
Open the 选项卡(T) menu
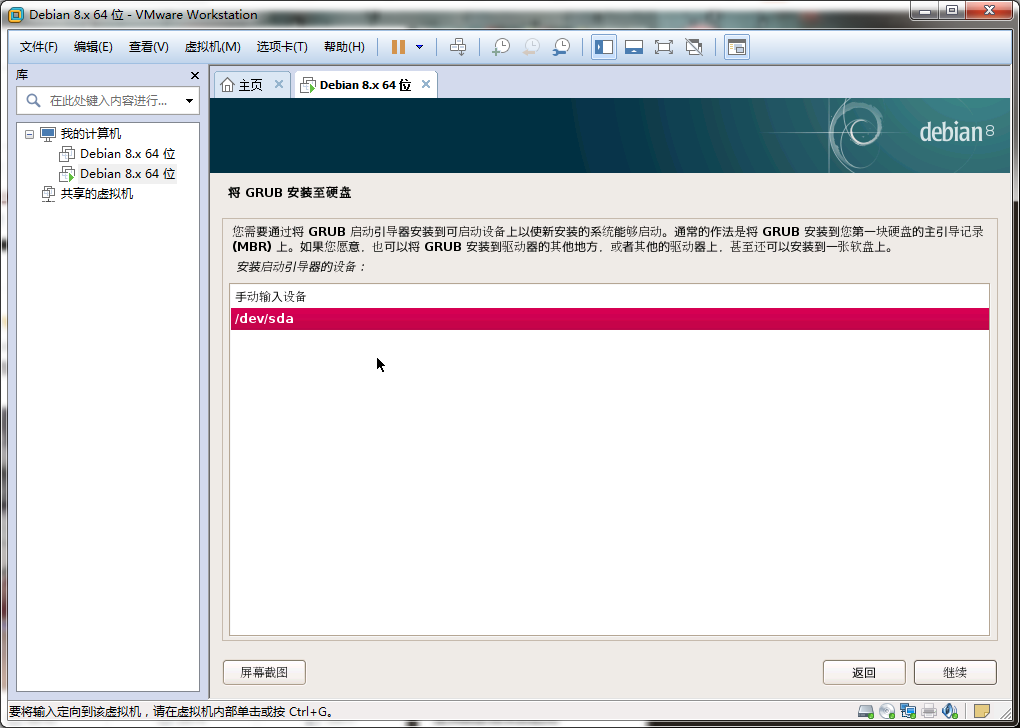(x=282, y=47)
